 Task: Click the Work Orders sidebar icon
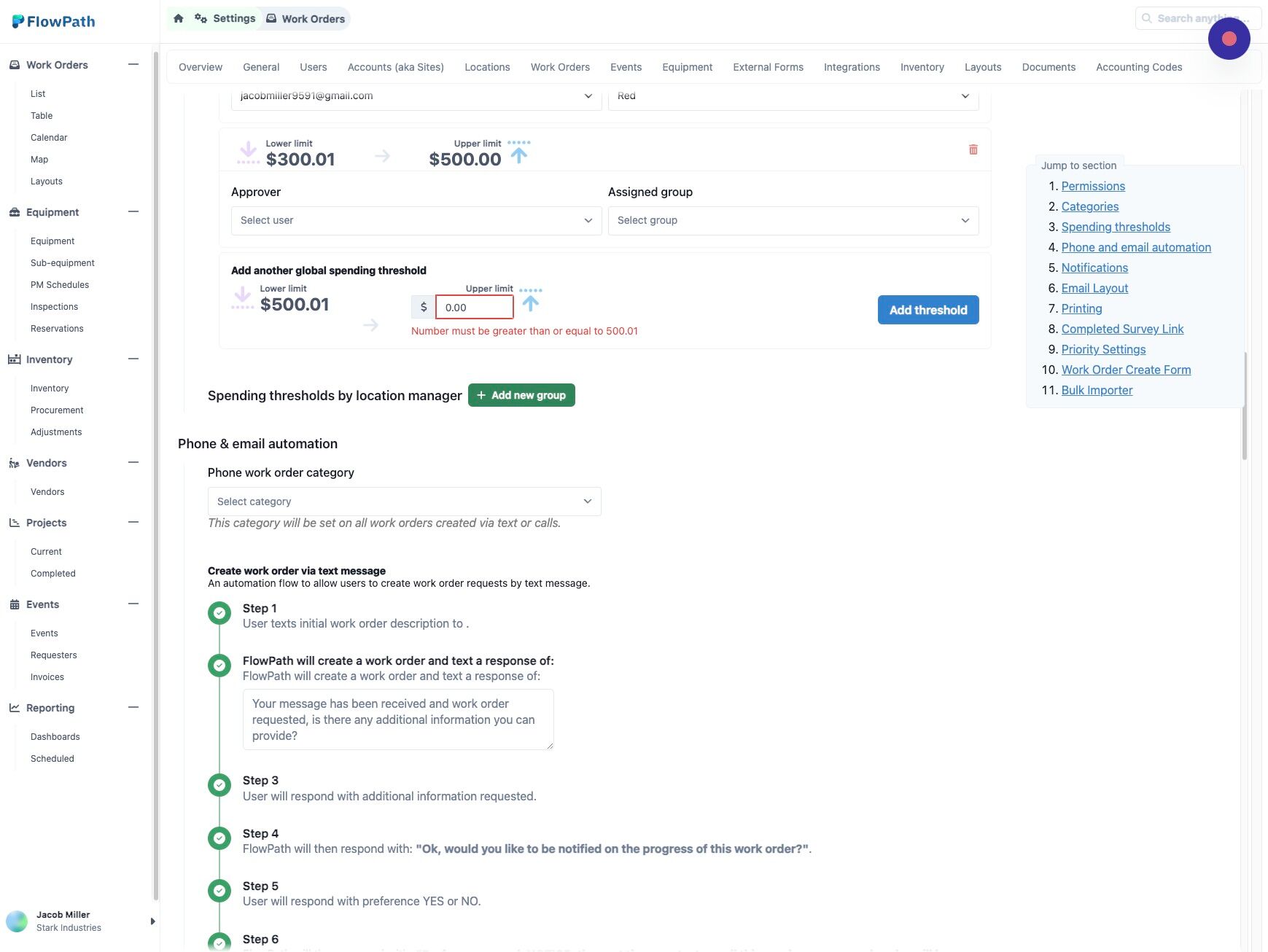14,65
